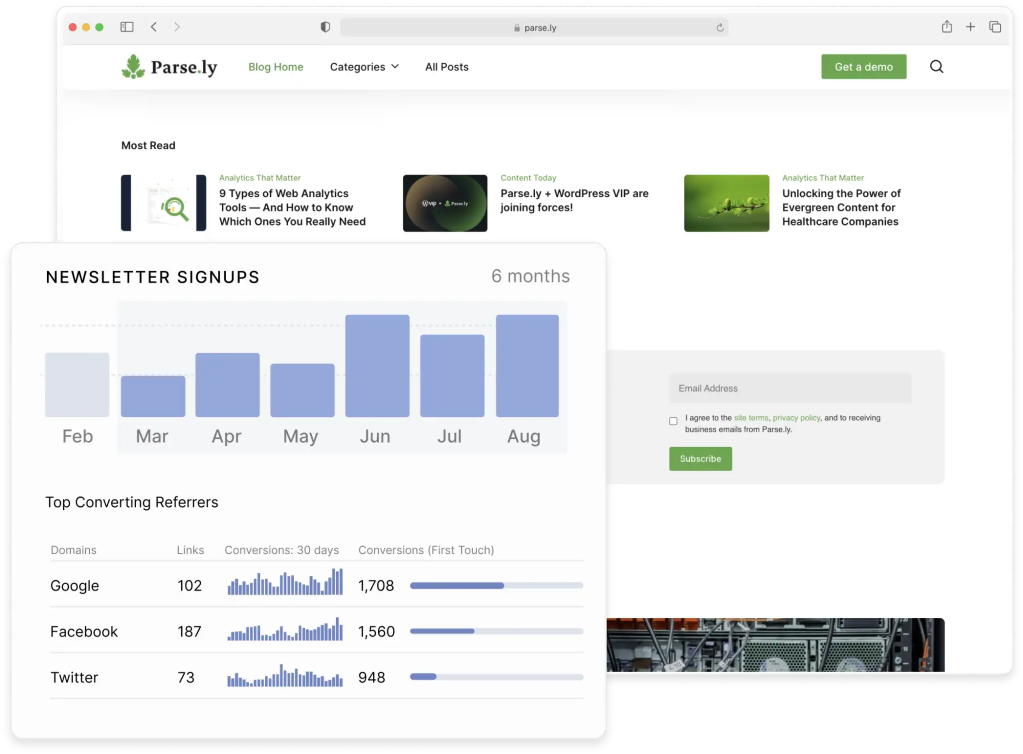Select the 6 months range label
The height and width of the screenshot is (754, 1023).
(530, 276)
